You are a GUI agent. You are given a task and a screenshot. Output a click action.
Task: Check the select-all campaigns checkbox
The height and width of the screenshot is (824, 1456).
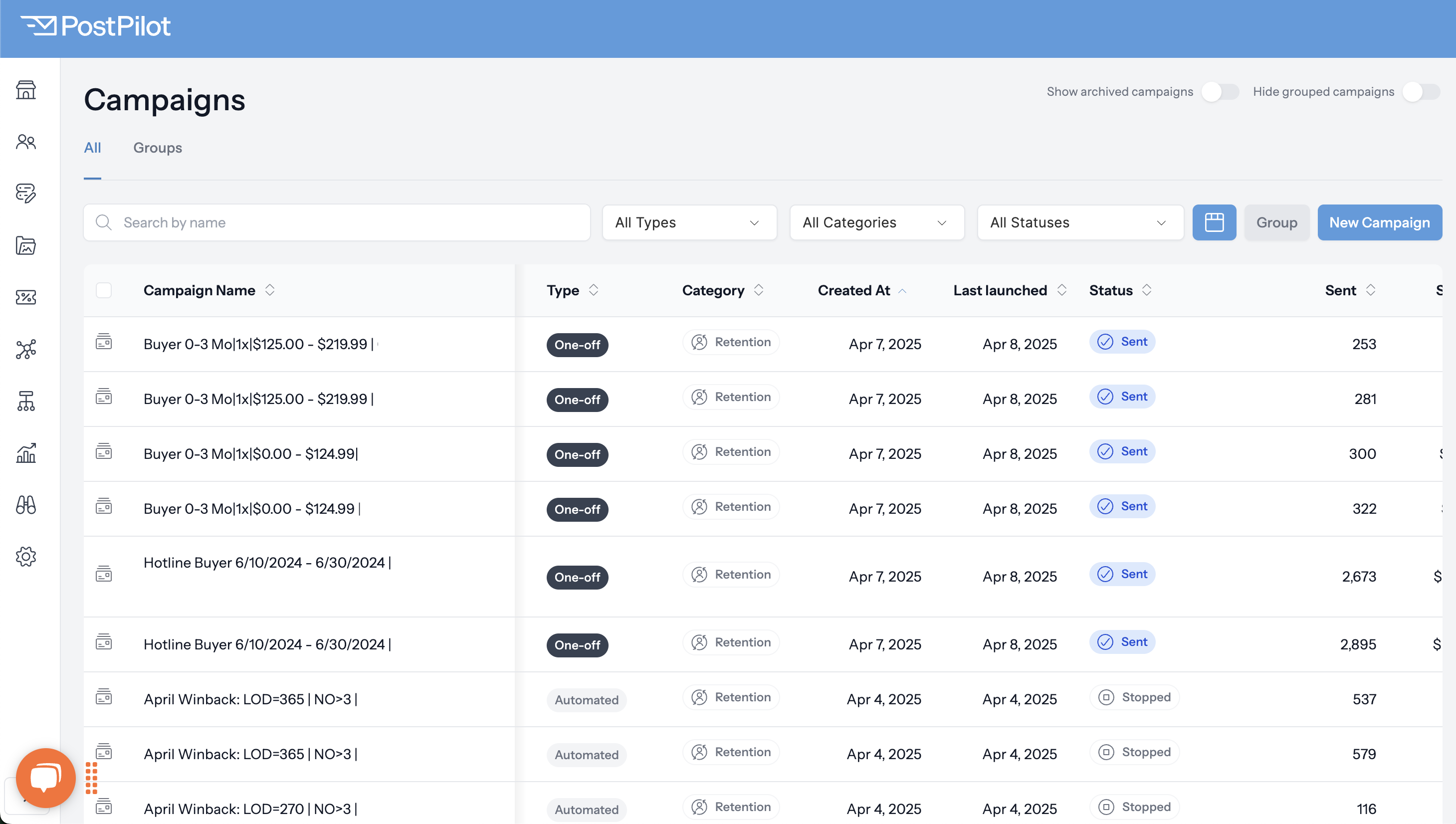pyautogui.click(x=104, y=290)
